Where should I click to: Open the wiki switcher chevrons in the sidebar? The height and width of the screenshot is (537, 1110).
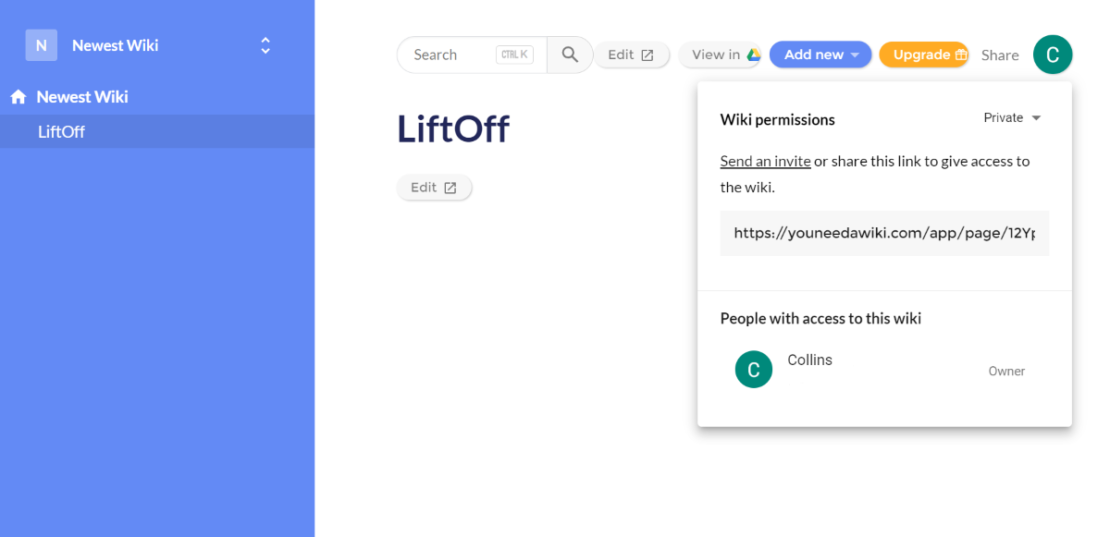[x=265, y=45]
